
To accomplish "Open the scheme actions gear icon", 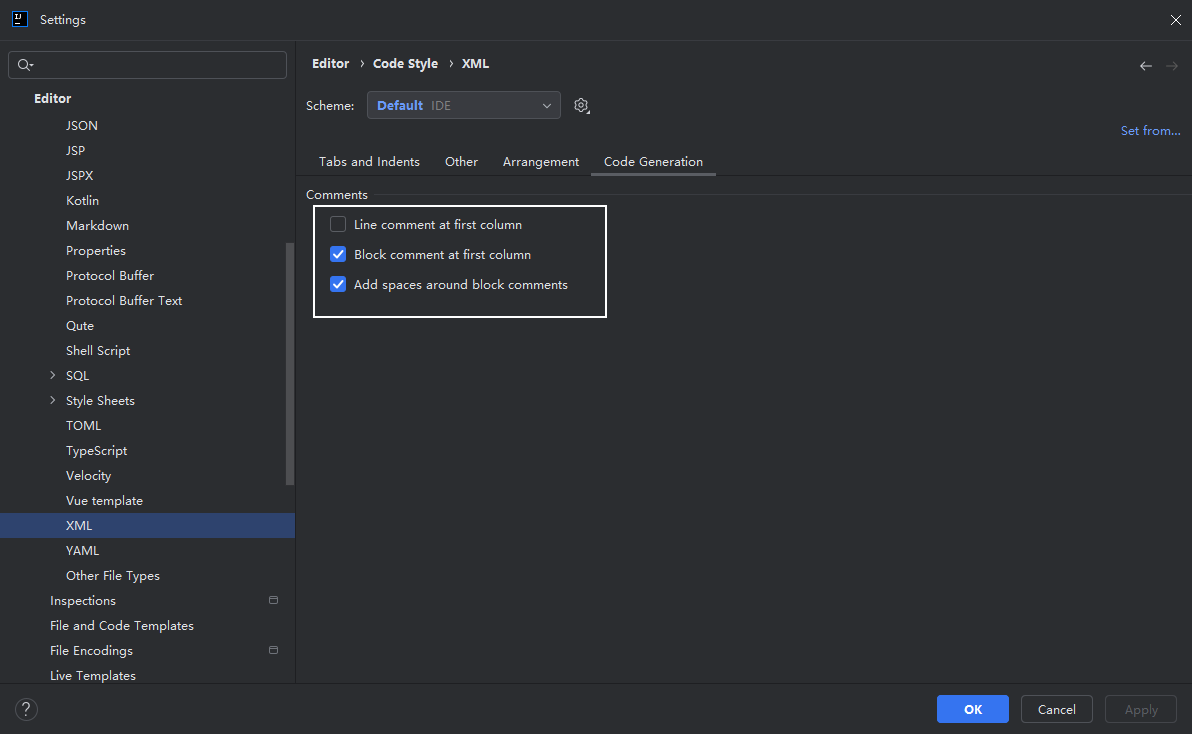I will 582,106.
